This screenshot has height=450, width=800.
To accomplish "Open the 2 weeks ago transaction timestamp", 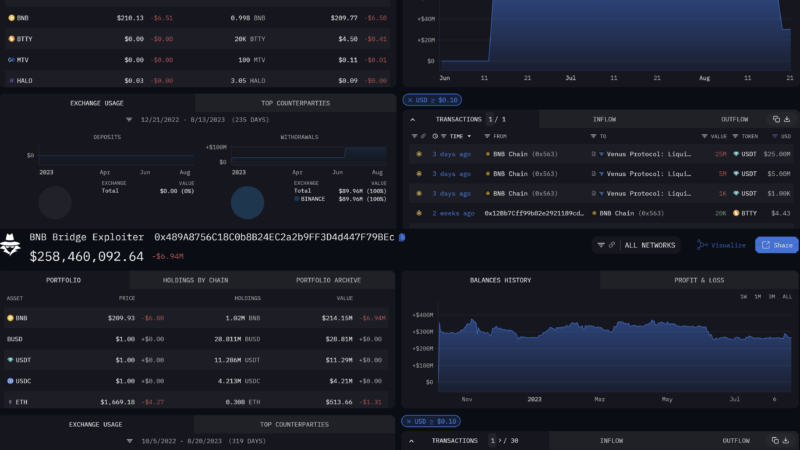I will 453,213.
